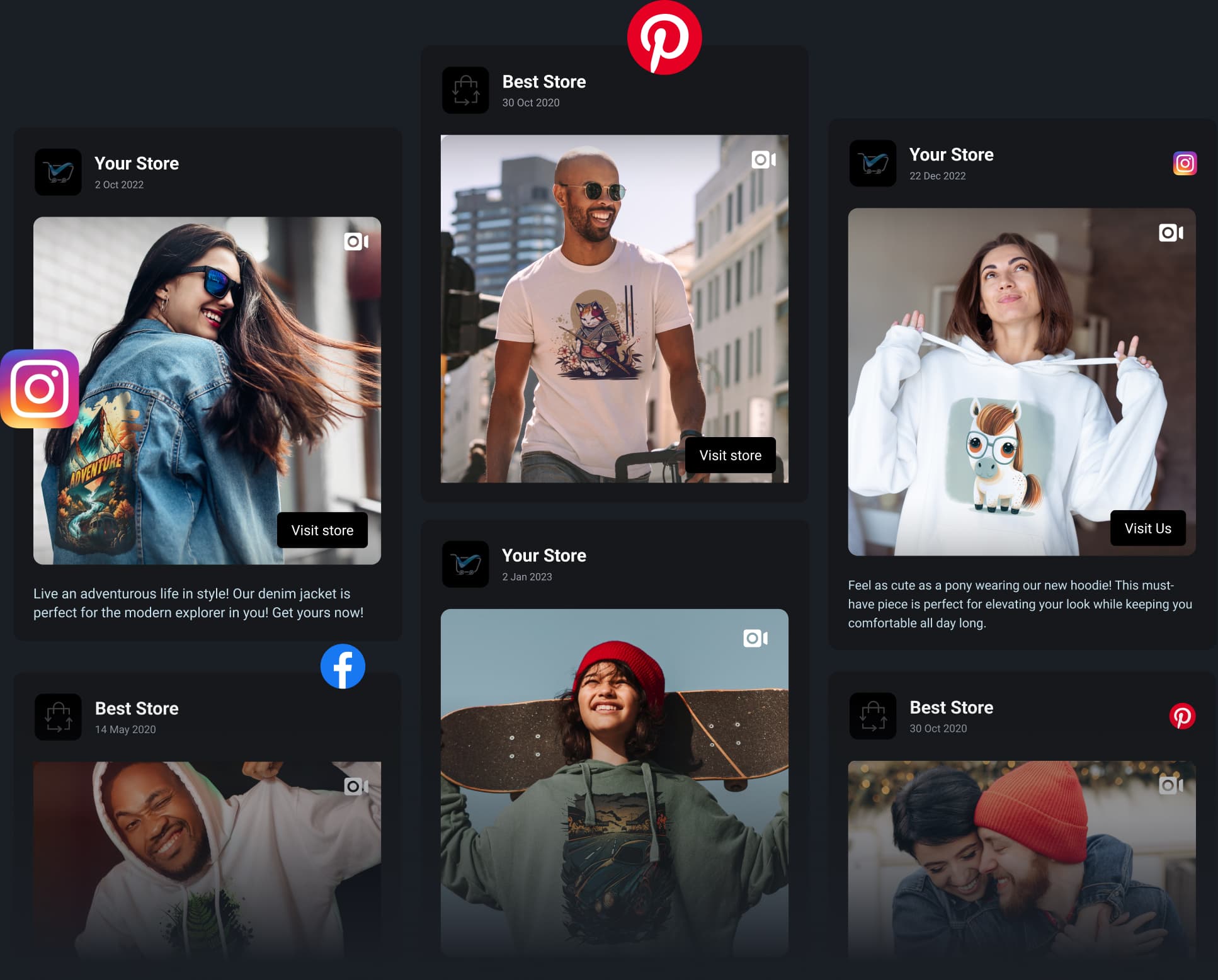1218x980 pixels.
Task: Click the Best Store avatar on the 14 May 2020 card
Action: [58, 717]
